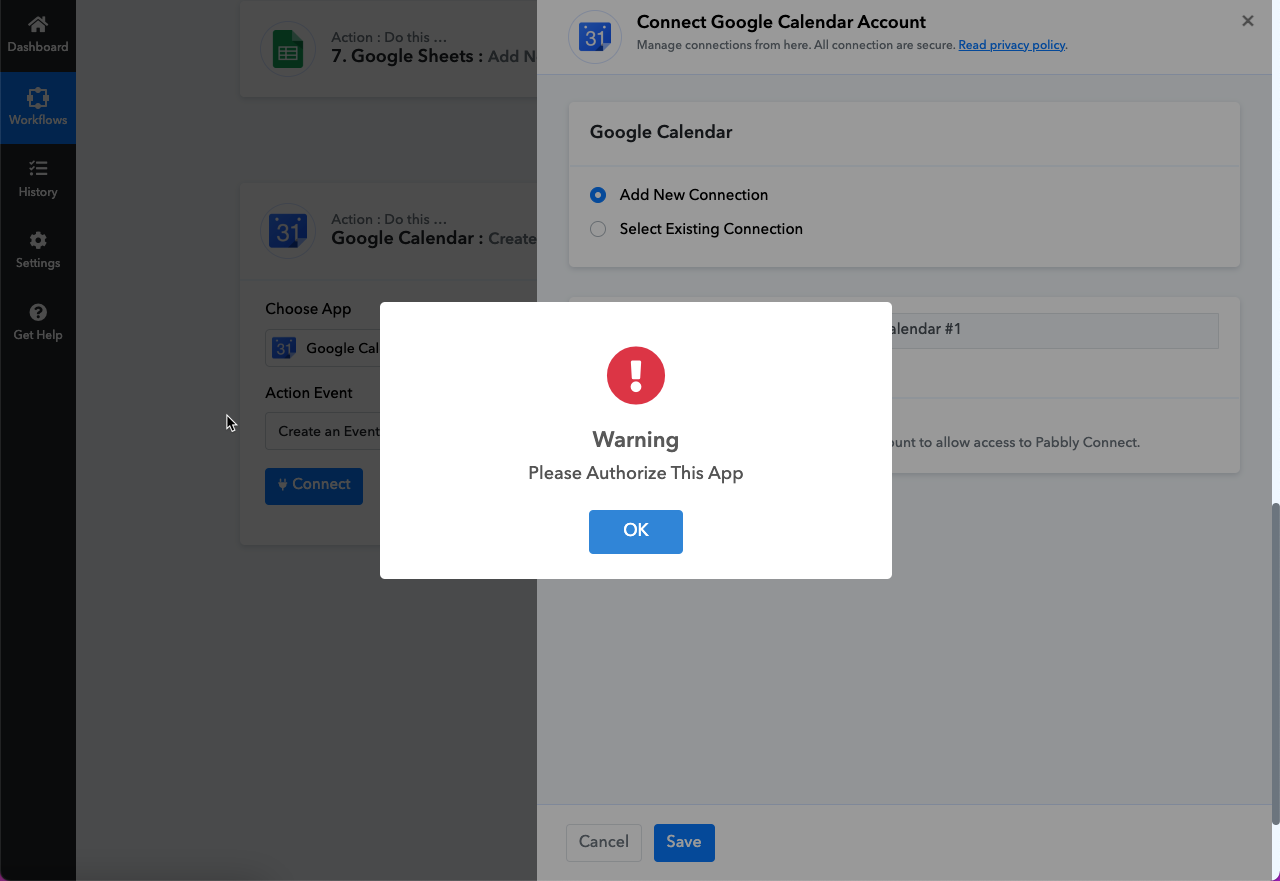Click the 'Please Authorize This App' message
Screen dimensions: 1280x881
[636, 473]
